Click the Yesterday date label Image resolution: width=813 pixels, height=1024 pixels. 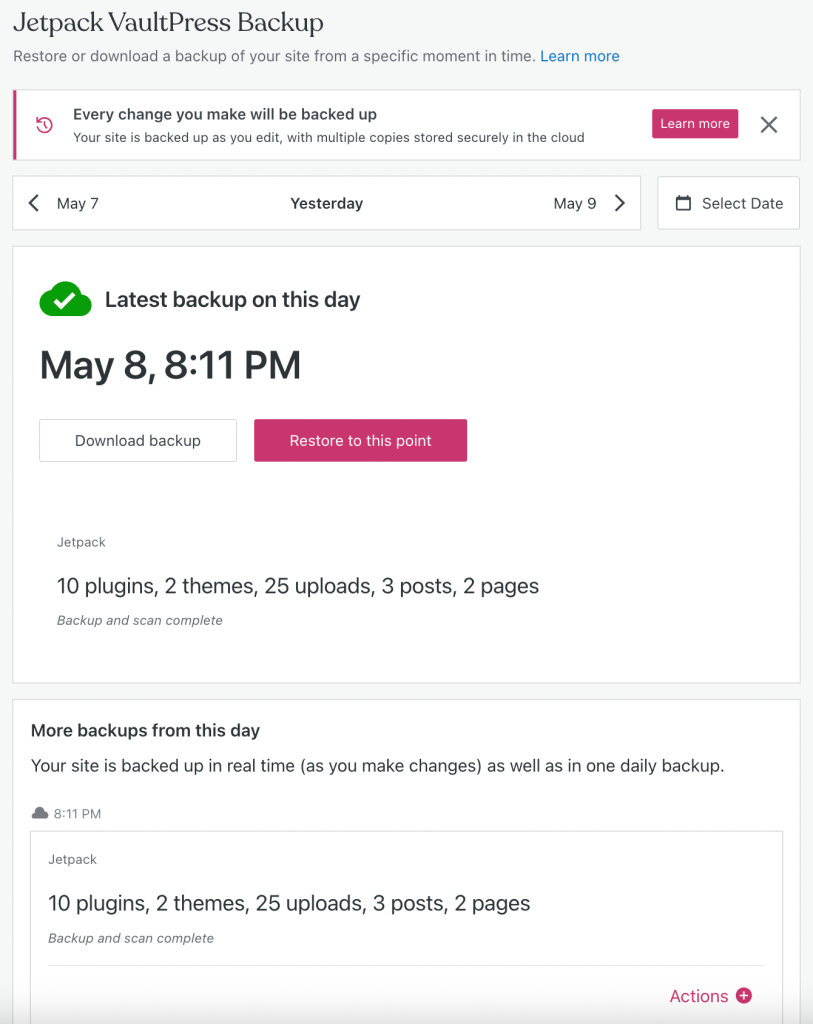(x=327, y=203)
